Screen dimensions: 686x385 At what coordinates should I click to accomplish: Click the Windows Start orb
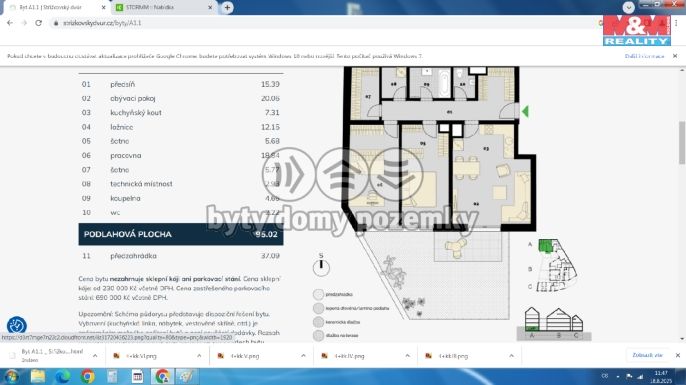click(11, 376)
